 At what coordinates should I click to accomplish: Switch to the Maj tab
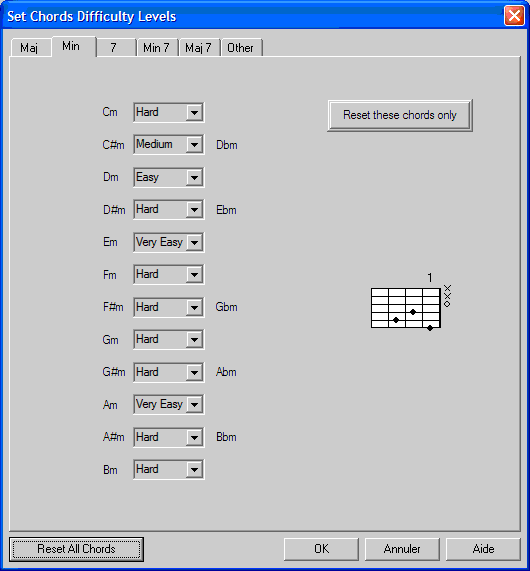(31, 48)
